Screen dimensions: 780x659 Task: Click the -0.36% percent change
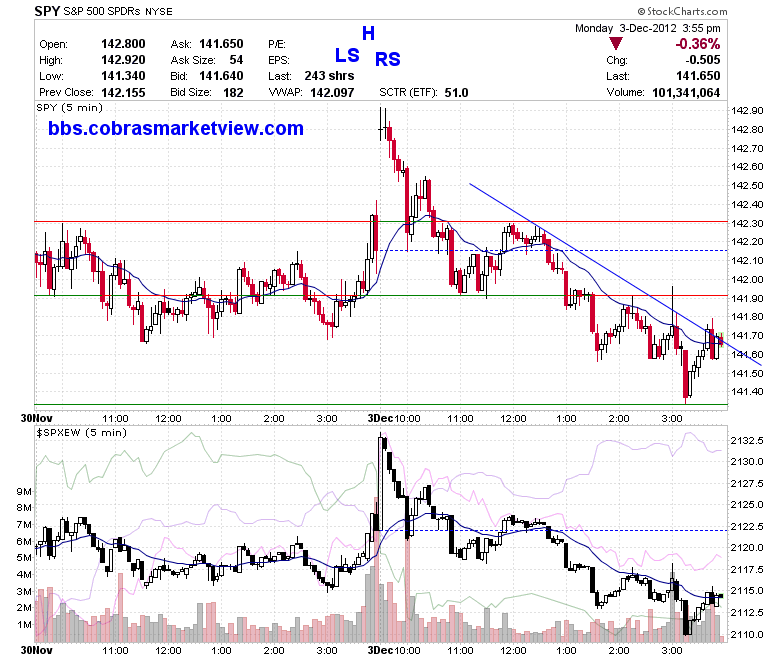698,44
